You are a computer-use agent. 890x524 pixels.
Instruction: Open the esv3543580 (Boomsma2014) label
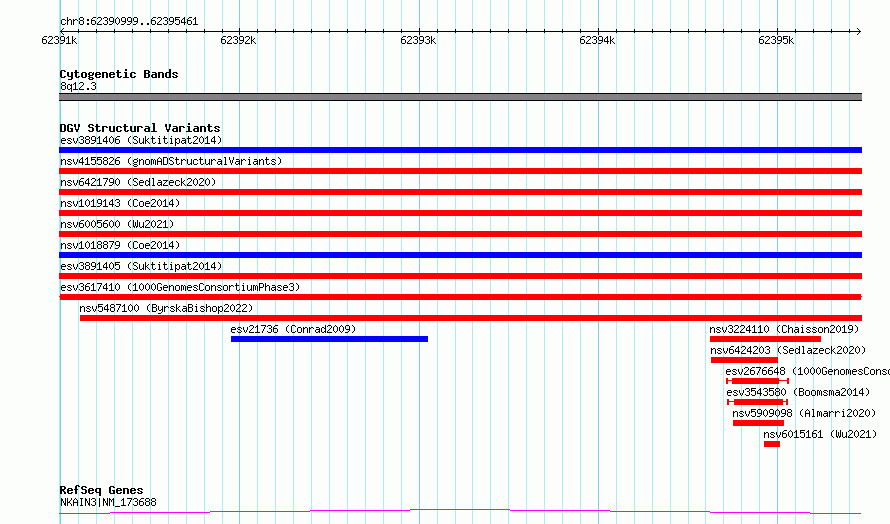coord(798,392)
